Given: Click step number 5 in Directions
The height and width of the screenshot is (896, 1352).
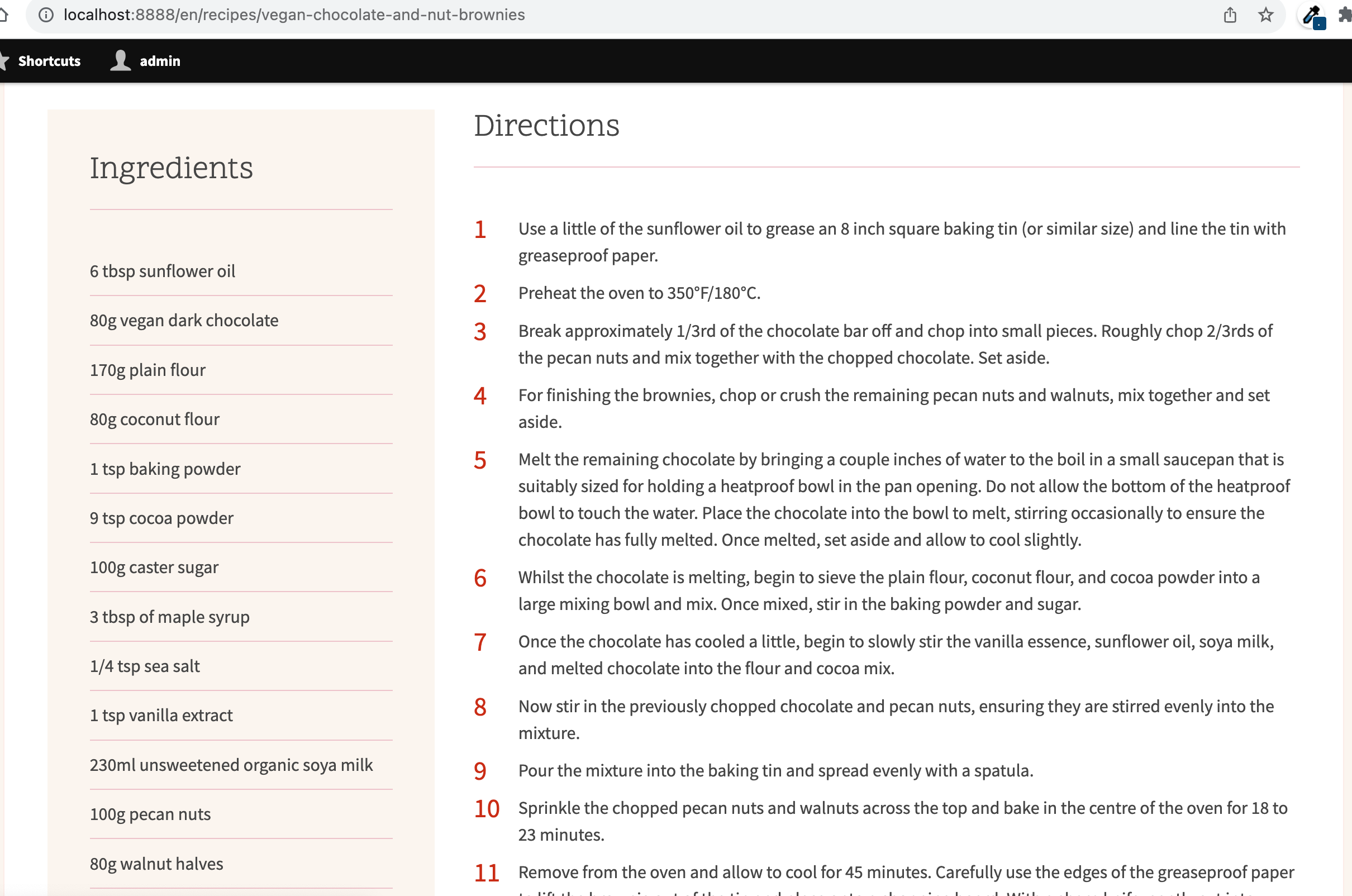Looking at the screenshot, I should pyautogui.click(x=479, y=460).
